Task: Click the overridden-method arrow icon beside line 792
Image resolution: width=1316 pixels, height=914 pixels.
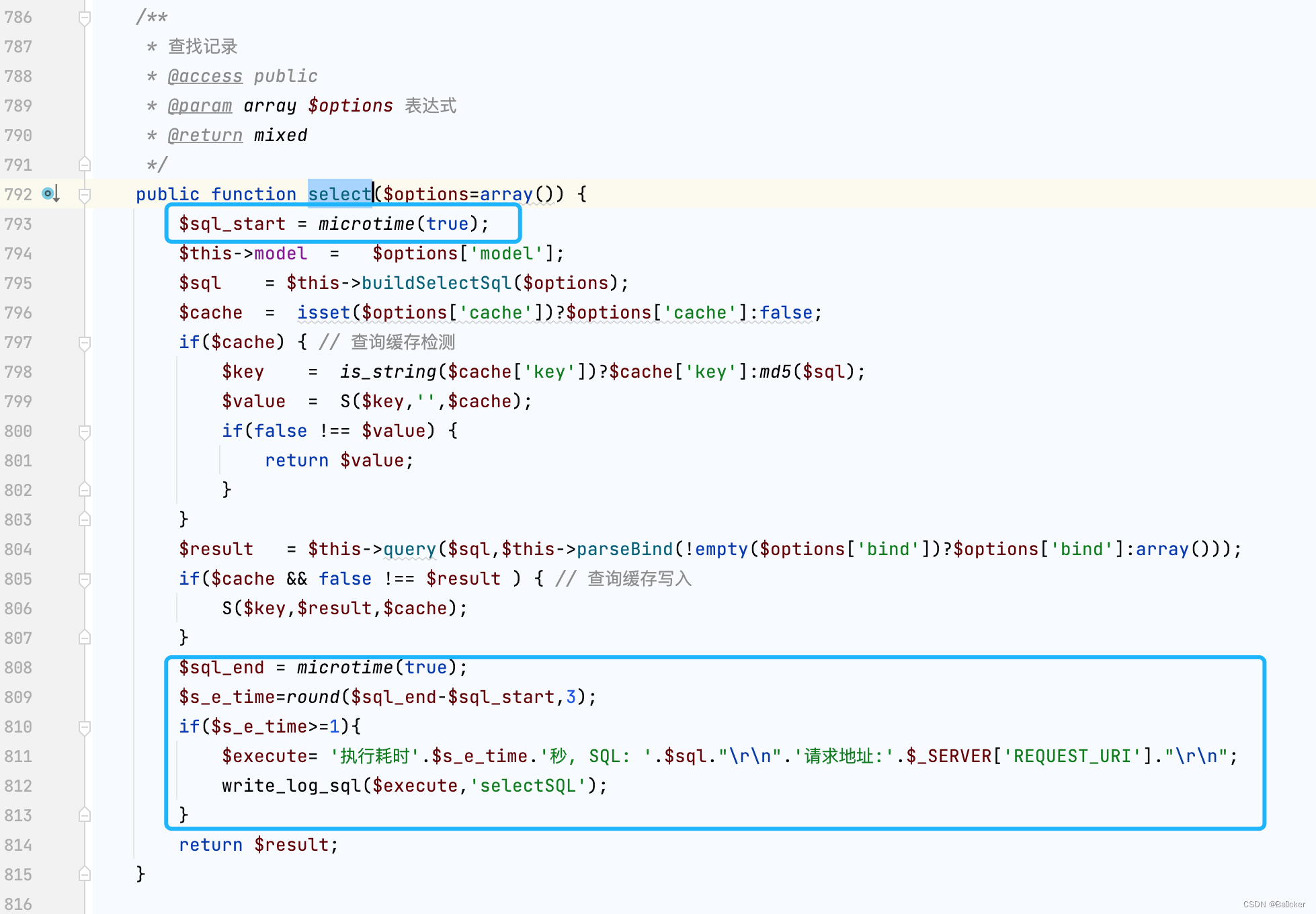Action: pyautogui.click(x=50, y=194)
